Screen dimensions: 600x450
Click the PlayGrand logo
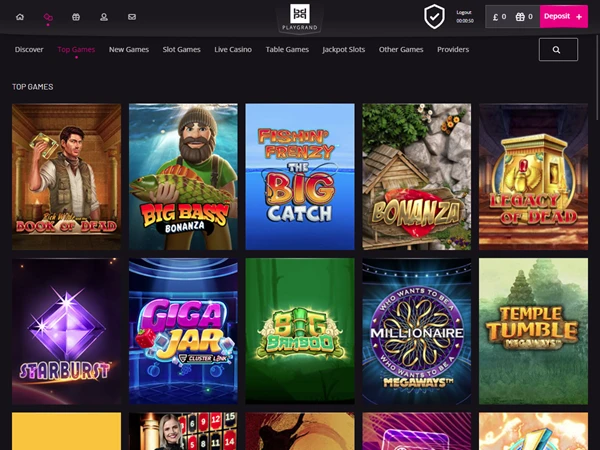coord(299,17)
